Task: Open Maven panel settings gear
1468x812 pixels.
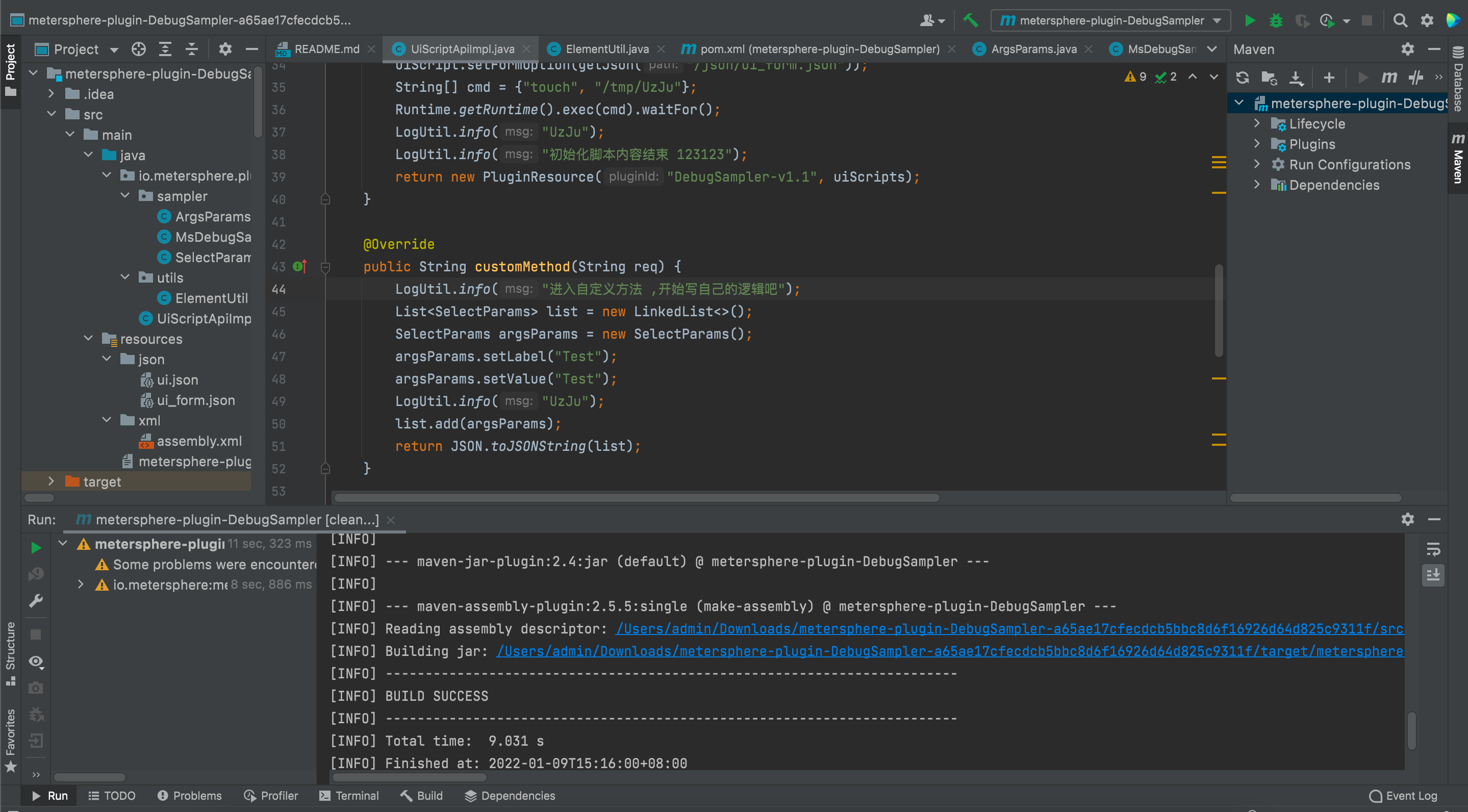Action: tap(1408, 49)
